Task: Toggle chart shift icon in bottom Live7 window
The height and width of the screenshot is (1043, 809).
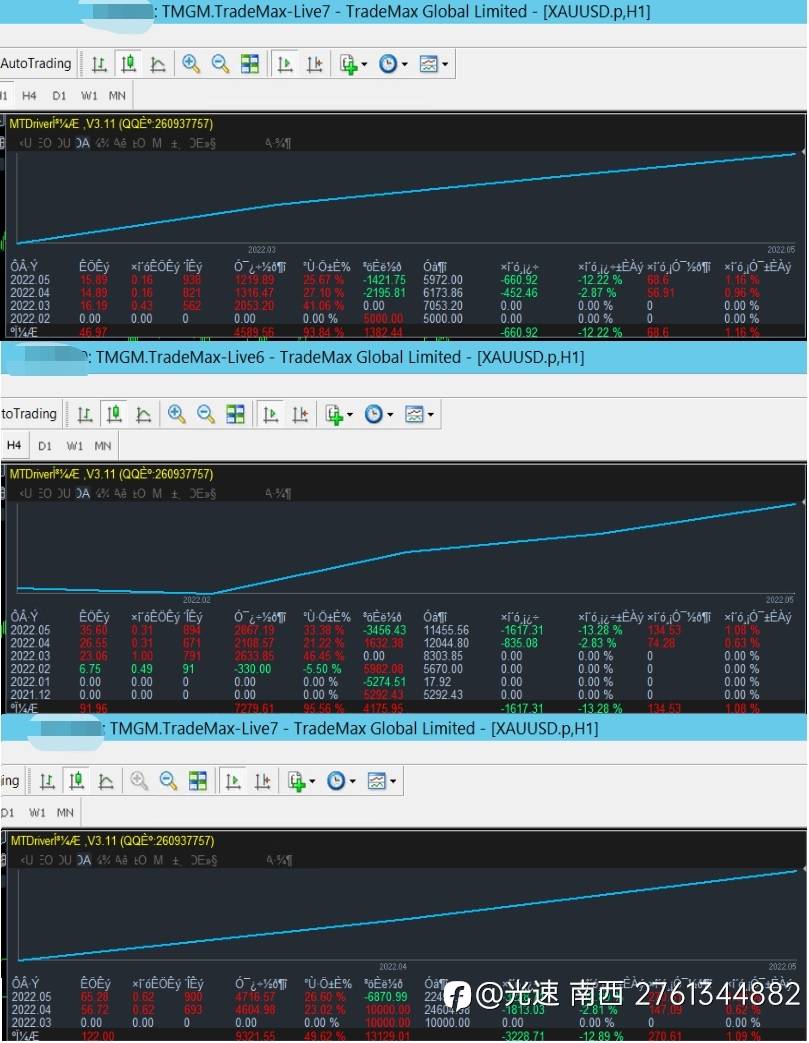Action: [261, 780]
